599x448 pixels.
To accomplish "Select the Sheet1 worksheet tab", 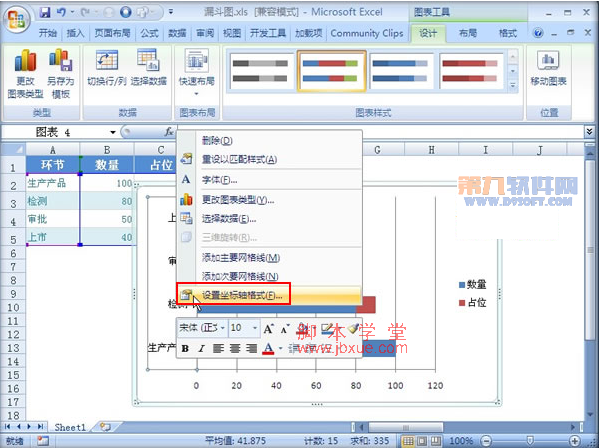I will click(70, 427).
